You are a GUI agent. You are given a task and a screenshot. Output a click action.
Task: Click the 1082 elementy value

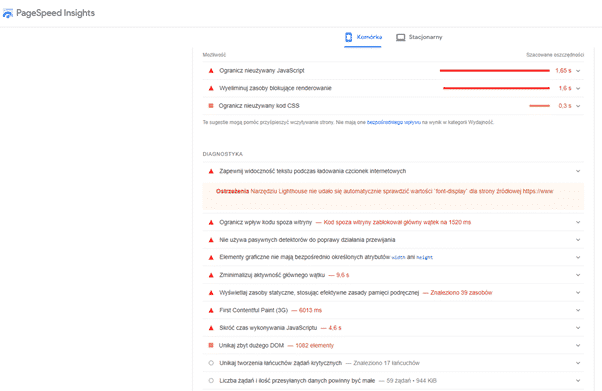(314, 346)
